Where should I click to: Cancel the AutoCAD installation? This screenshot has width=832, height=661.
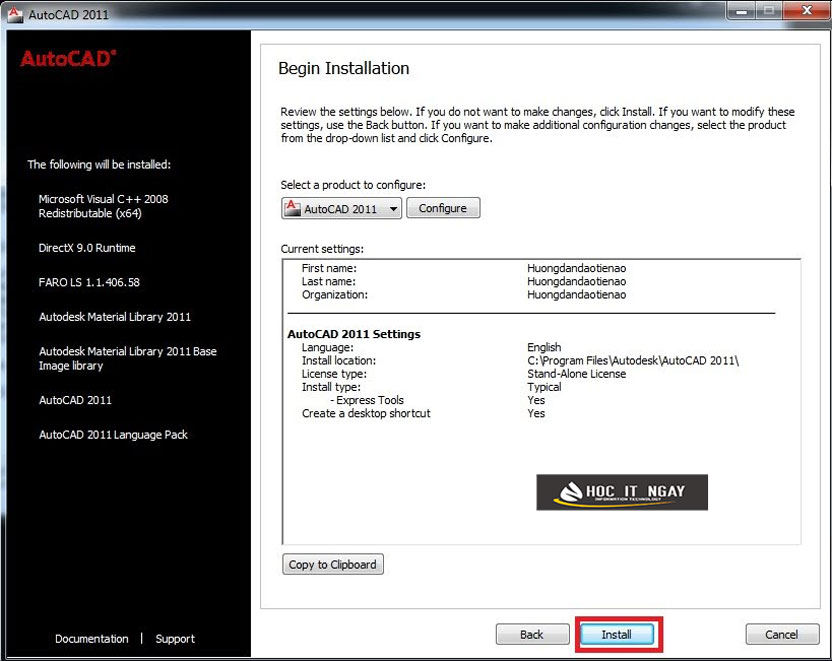pyautogui.click(x=782, y=634)
